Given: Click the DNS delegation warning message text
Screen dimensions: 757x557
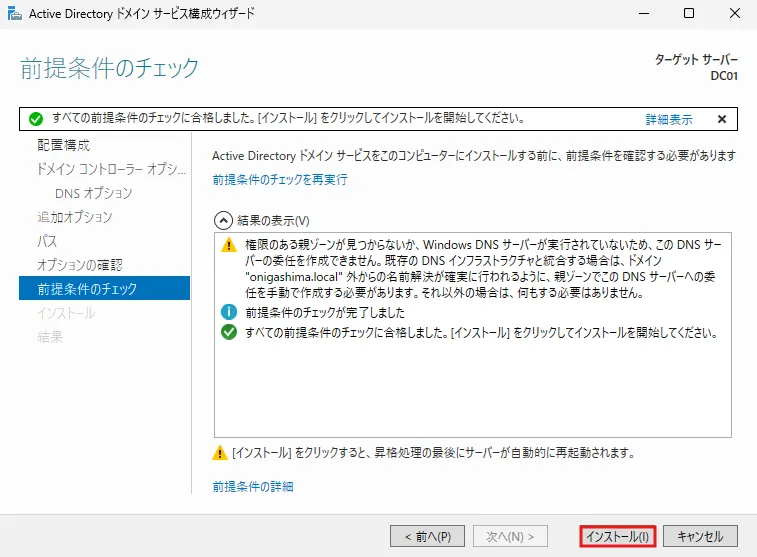Looking at the screenshot, I should pyautogui.click(x=483, y=268).
